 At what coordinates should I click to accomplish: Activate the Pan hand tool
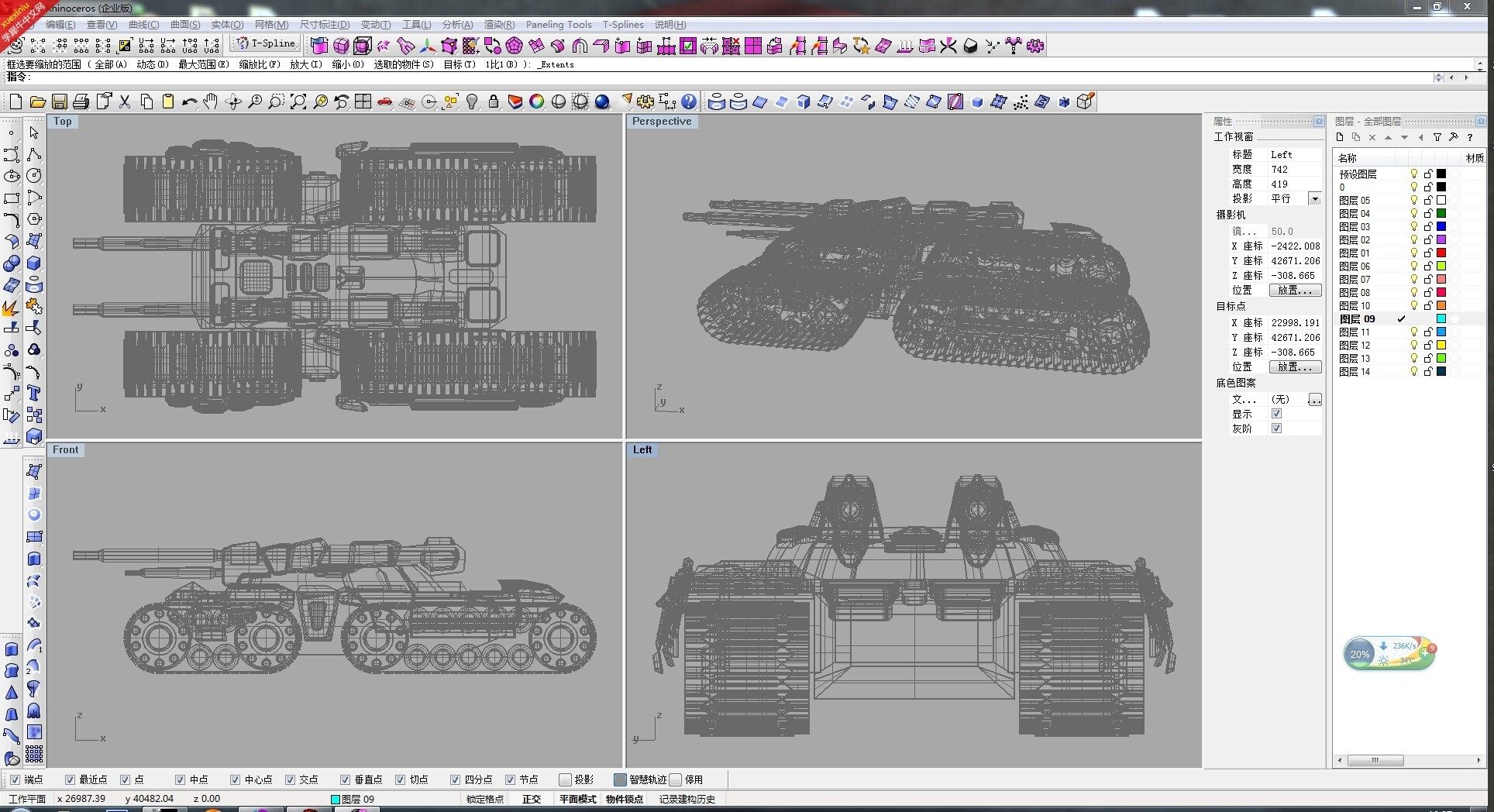[x=211, y=101]
